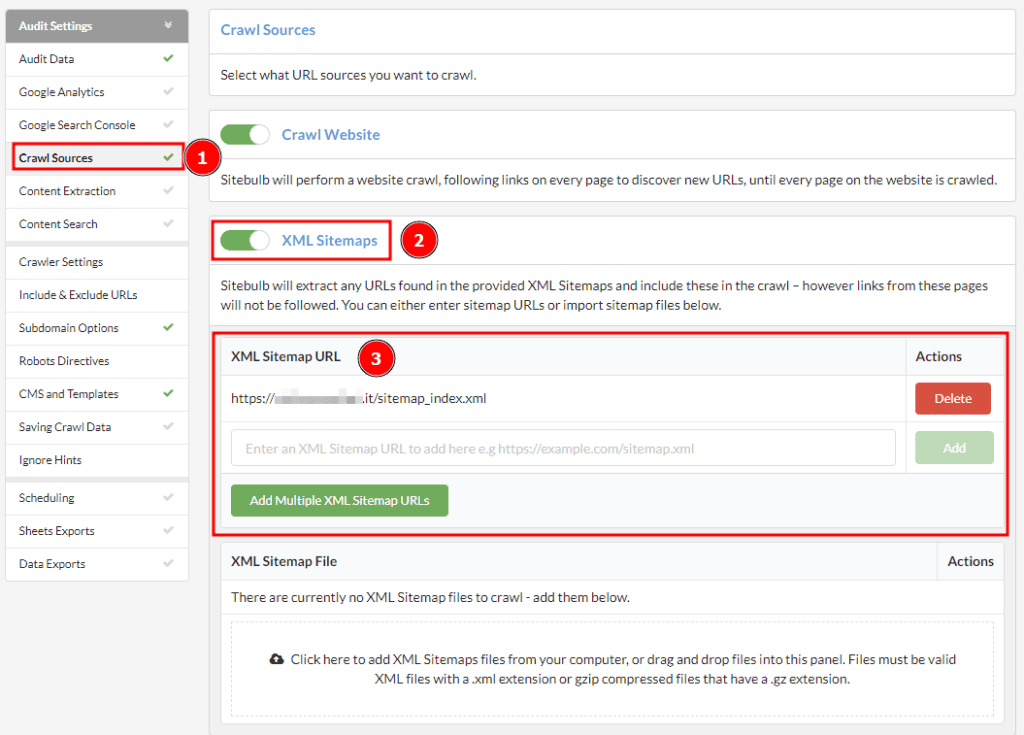
Task: Open Sheets Exports settings
Action: click(97, 531)
